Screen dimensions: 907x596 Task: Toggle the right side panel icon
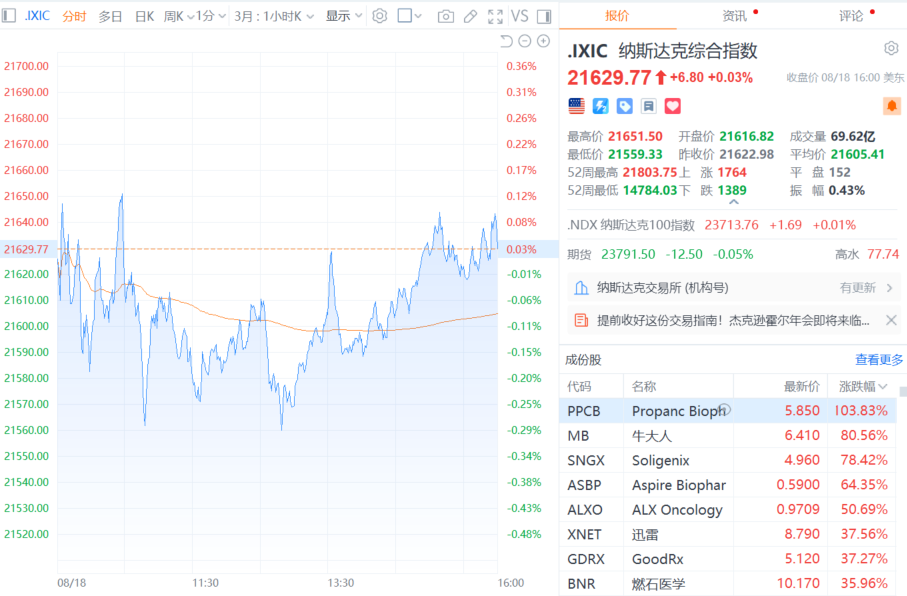pyautogui.click(x=544, y=16)
